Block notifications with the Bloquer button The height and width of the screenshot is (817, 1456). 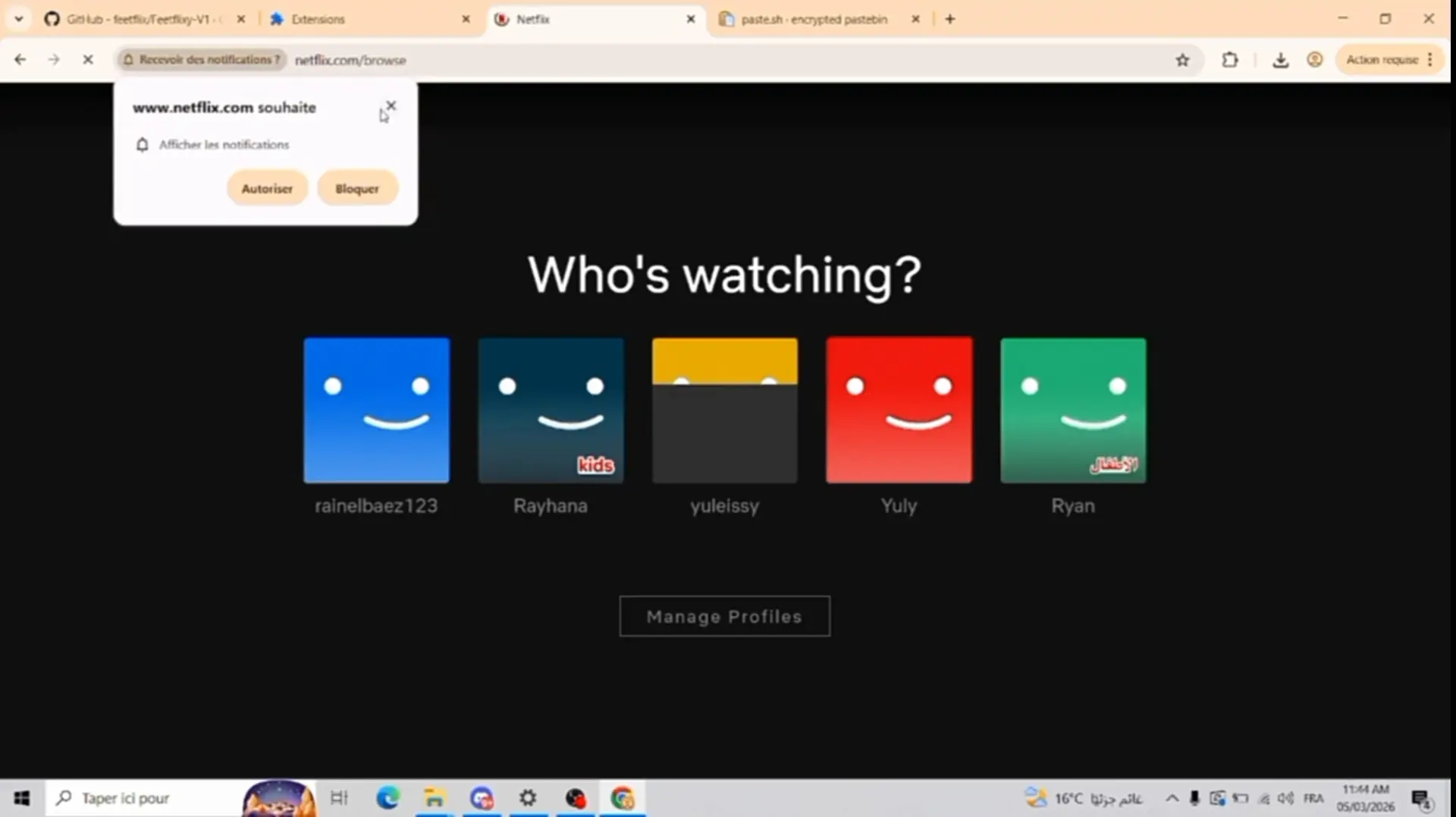tap(357, 188)
